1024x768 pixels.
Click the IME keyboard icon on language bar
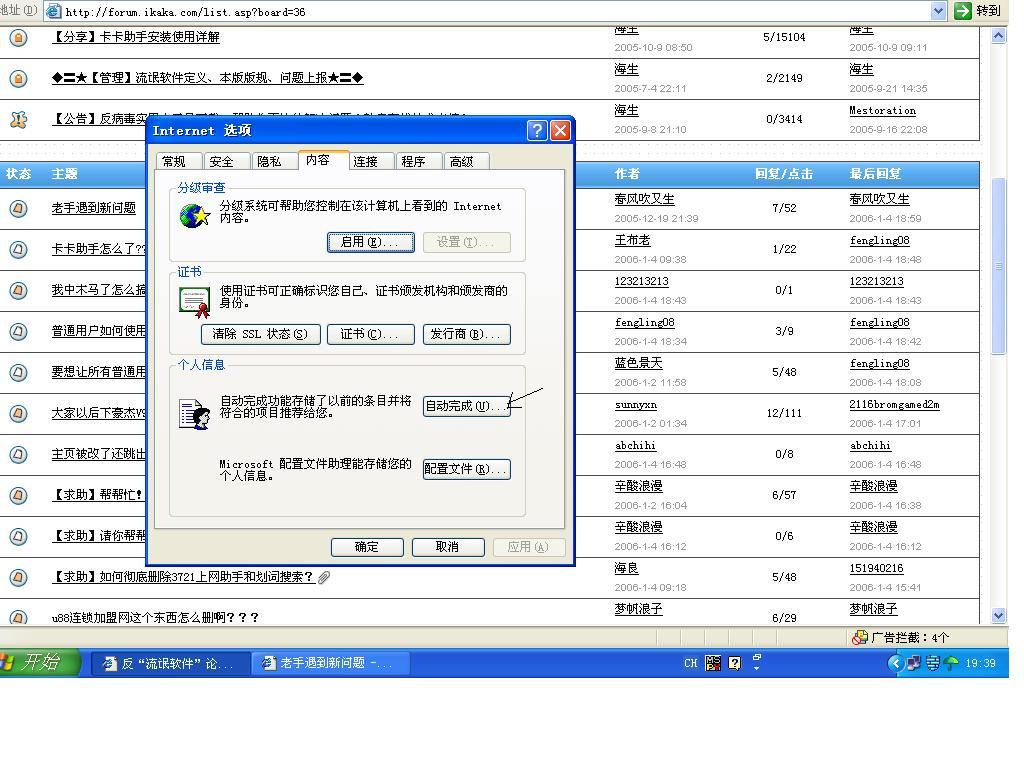tap(713, 664)
